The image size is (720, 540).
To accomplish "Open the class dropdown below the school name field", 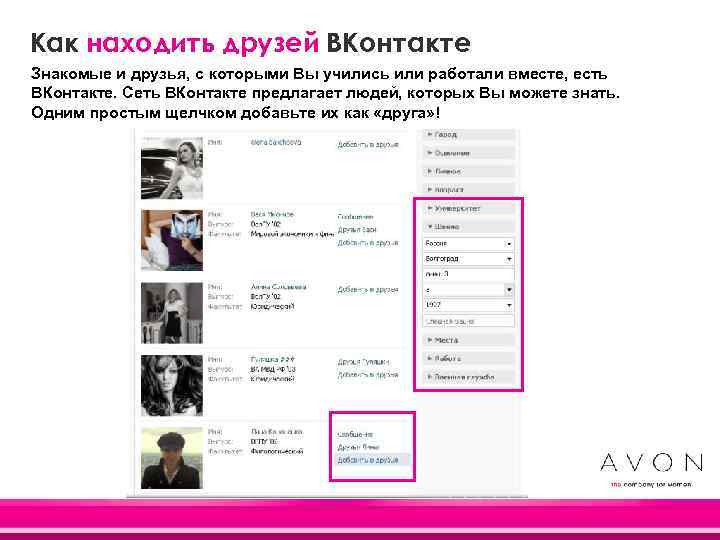I will [x=468, y=290].
